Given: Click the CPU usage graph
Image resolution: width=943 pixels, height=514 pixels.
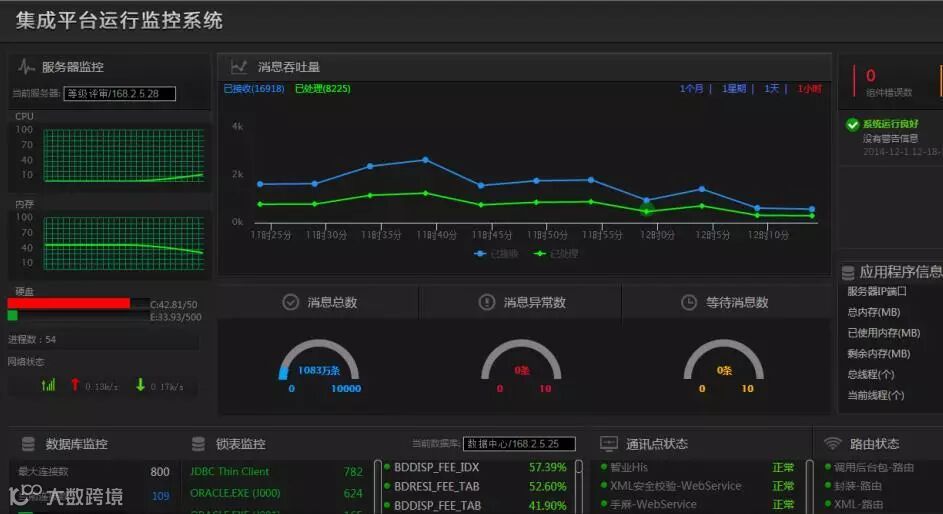Looking at the screenshot, I should (x=124, y=155).
